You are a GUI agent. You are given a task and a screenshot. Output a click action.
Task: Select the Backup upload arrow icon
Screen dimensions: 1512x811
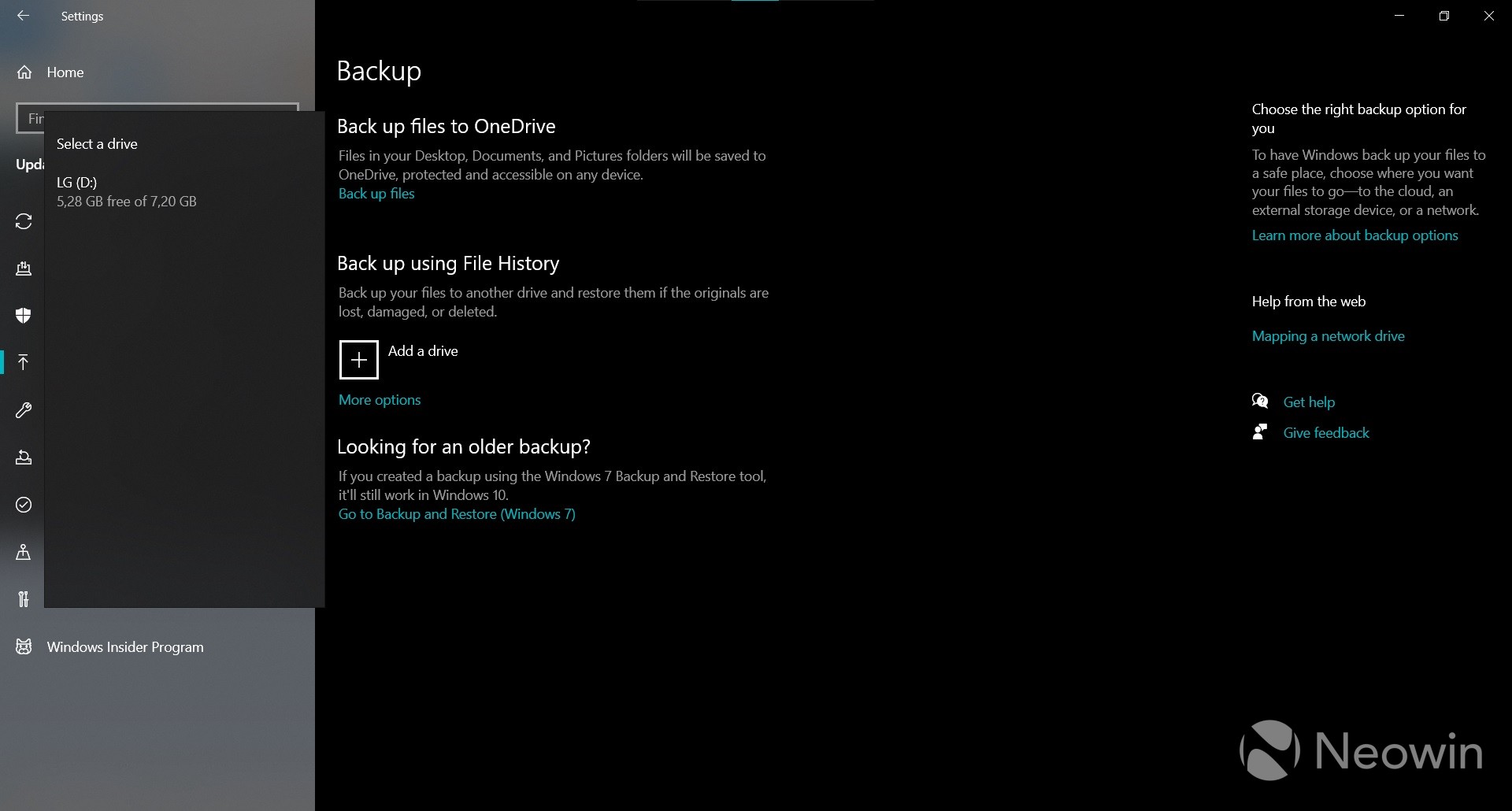[24, 362]
